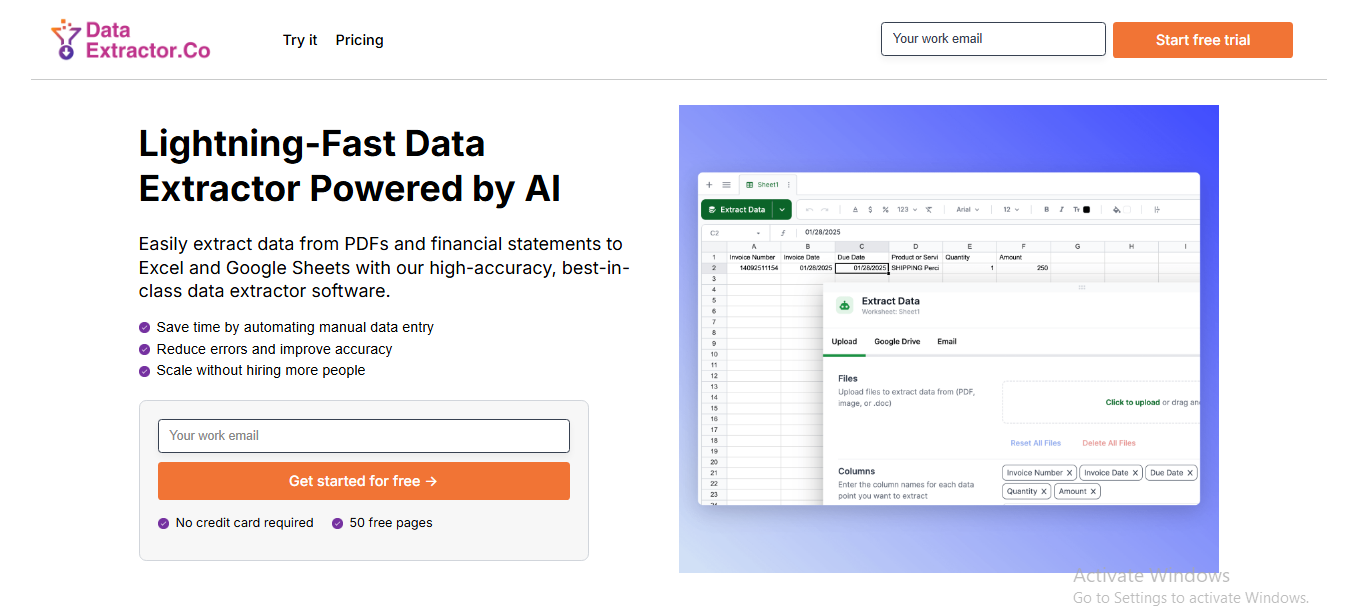Viewport: 1352px width, 613px height.
Task: Toggle bold formatting in the spreadsheet
Action: [x=1047, y=210]
